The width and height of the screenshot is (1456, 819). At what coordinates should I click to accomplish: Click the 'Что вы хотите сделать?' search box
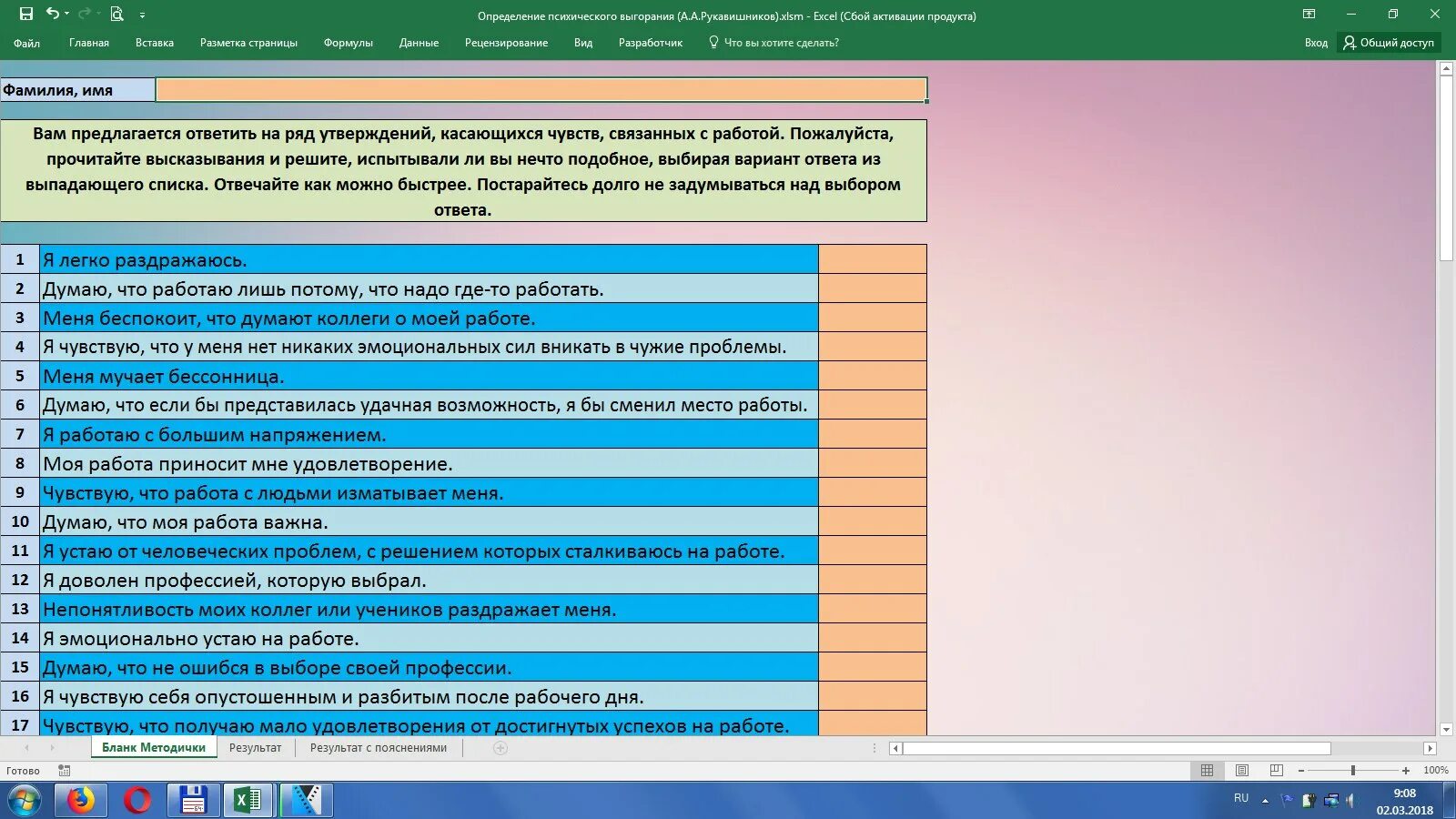pyautogui.click(x=774, y=43)
